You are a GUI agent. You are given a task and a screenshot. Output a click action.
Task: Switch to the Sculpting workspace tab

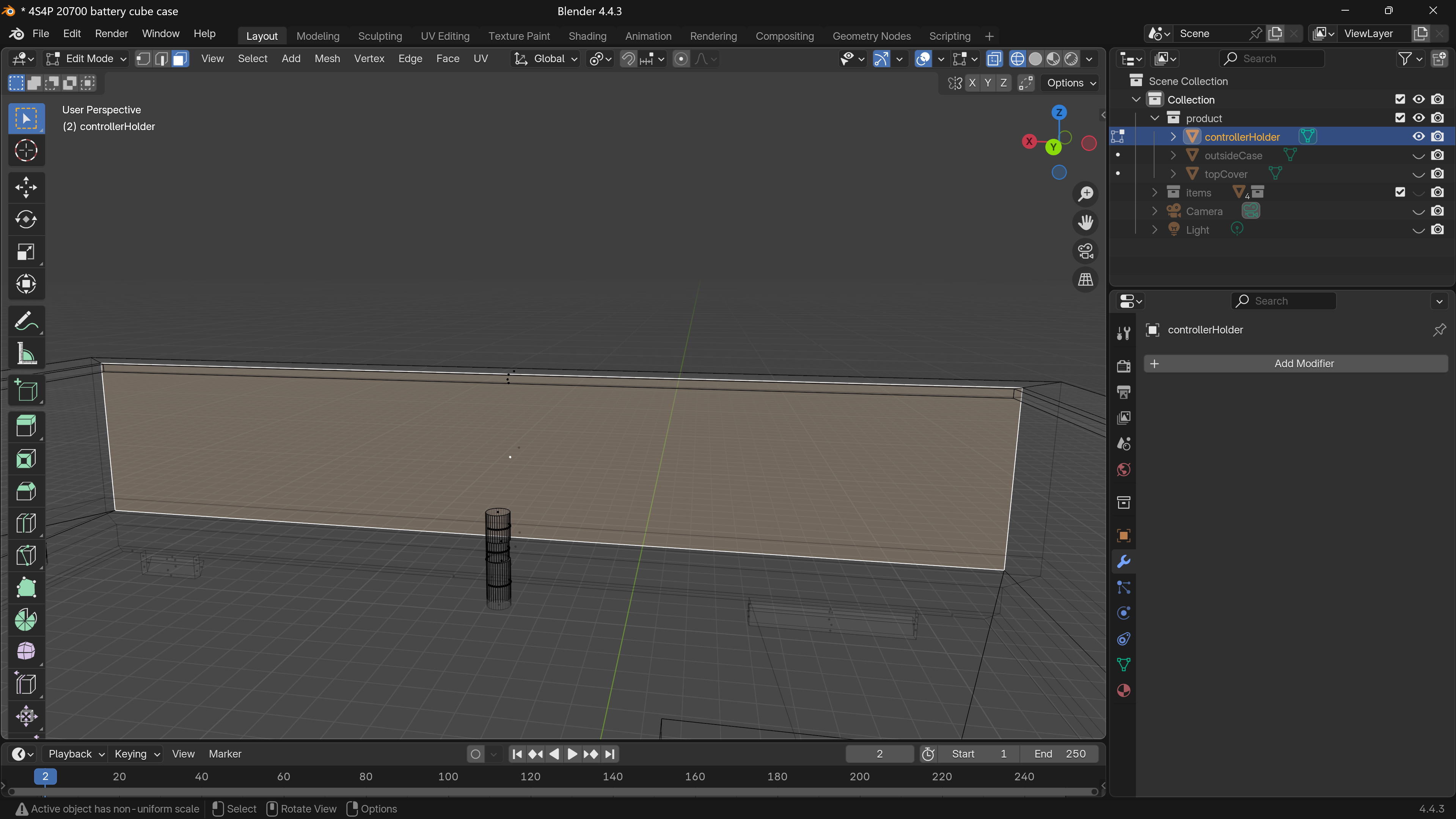pos(380,36)
